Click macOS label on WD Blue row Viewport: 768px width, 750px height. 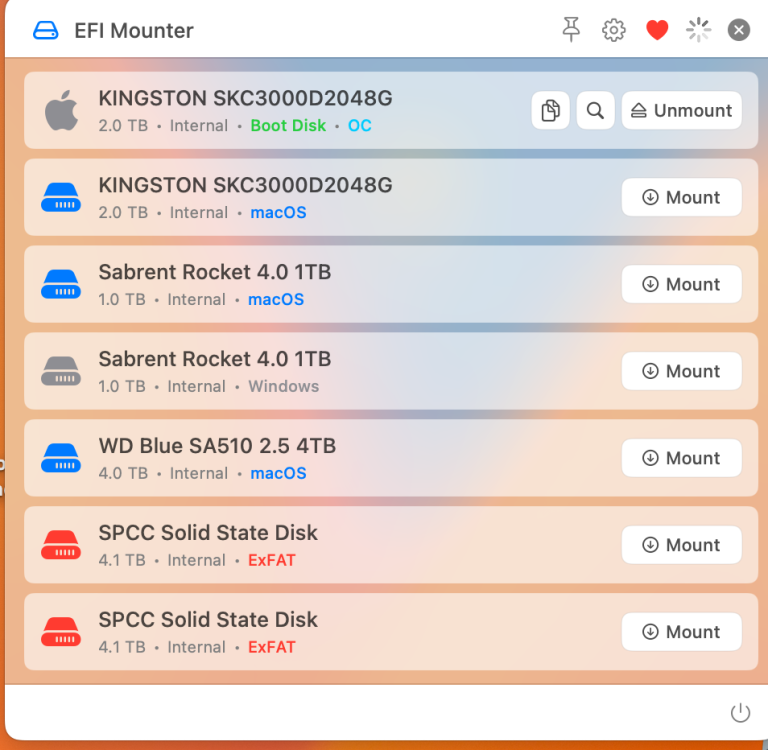(278, 473)
